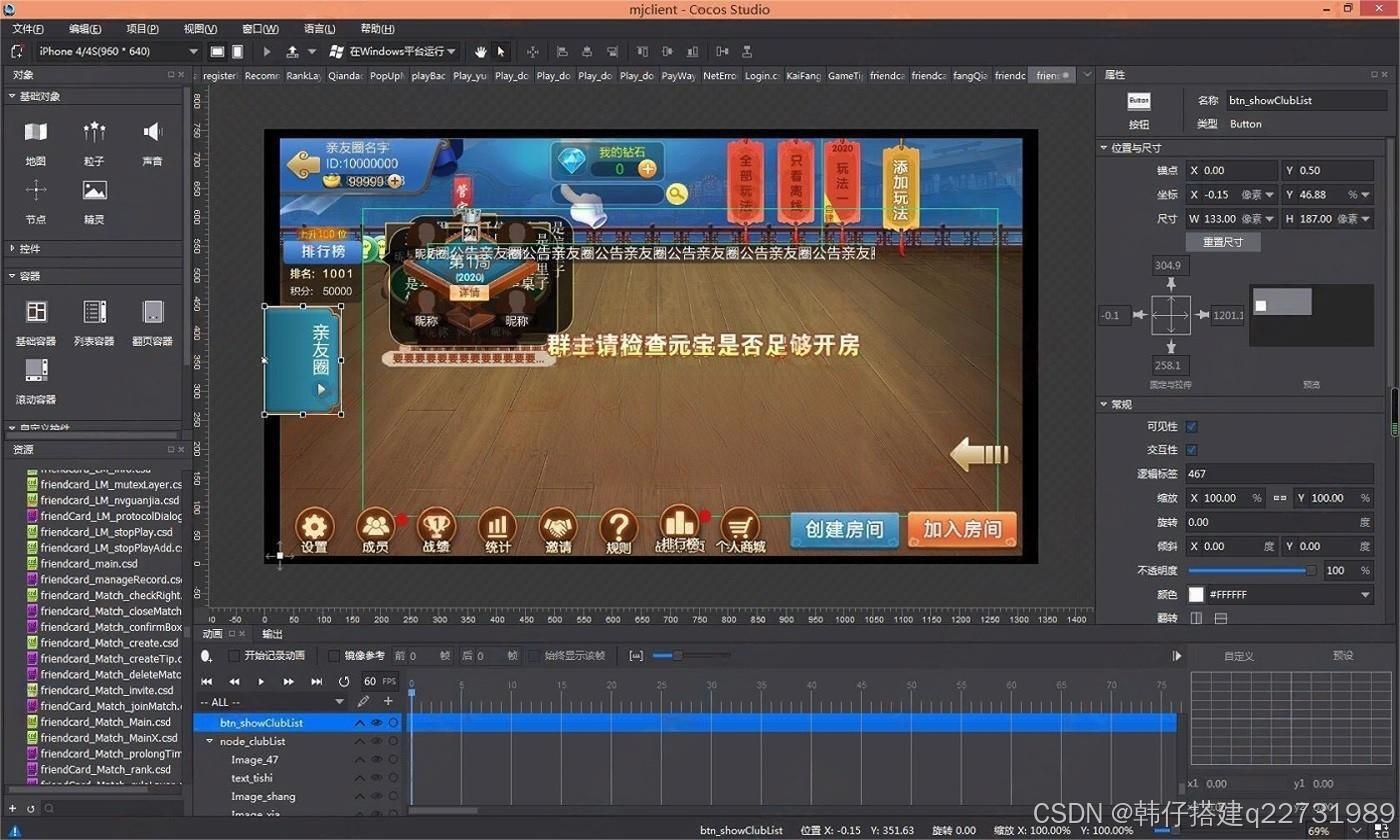Click the pencil edit animation icon
The height and width of the screenshot is (840, 1400).
pos(363,702)
